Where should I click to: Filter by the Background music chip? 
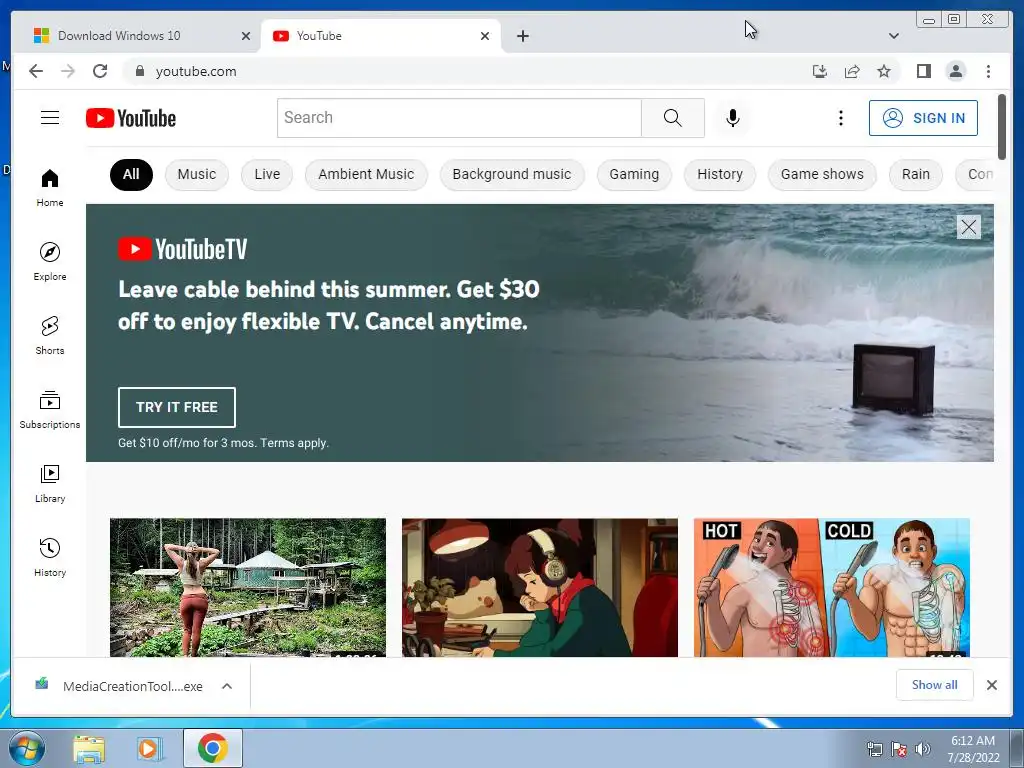click(512, 174)
